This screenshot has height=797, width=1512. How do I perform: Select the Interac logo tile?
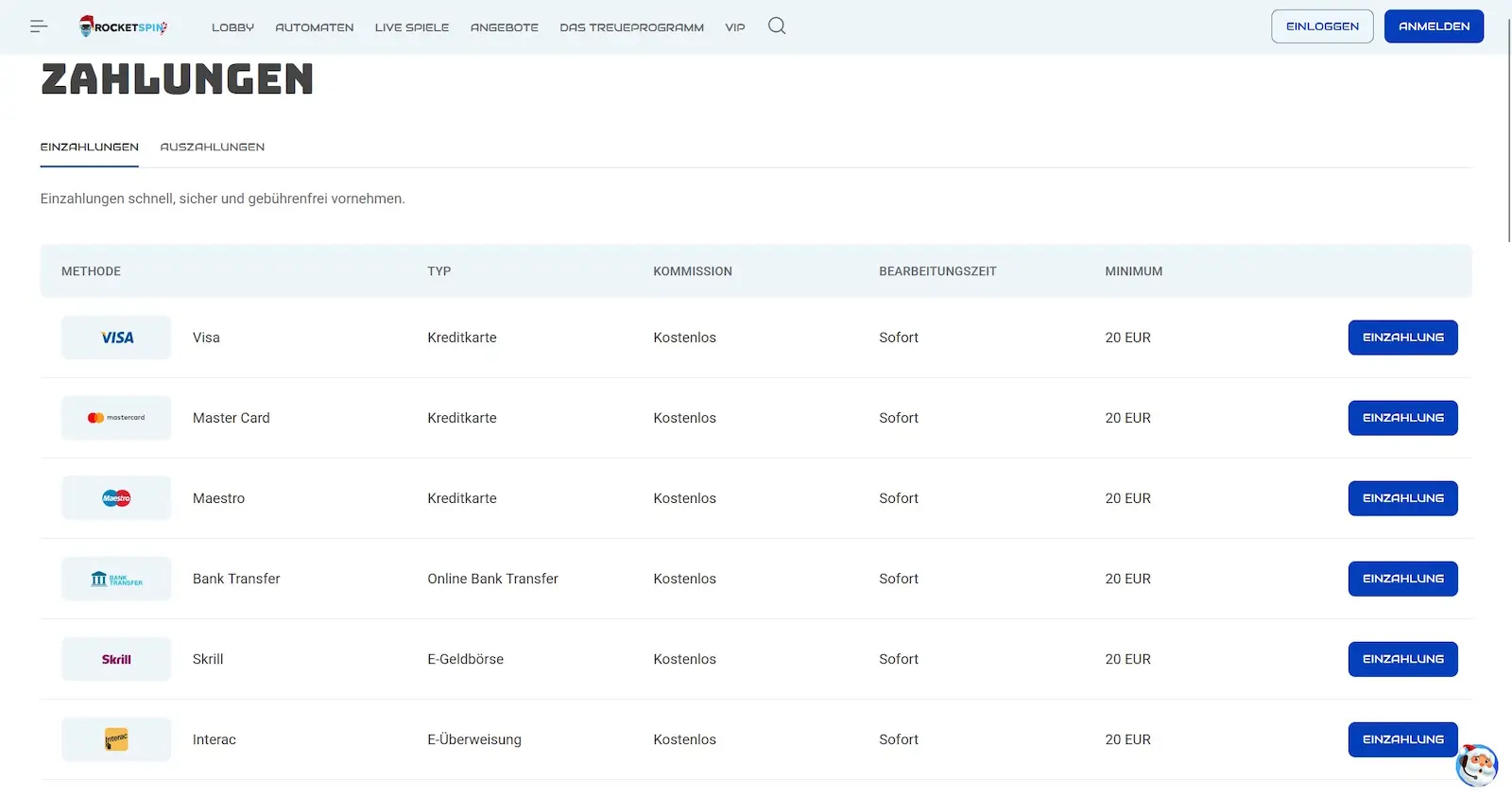click(x=116, y=739)
